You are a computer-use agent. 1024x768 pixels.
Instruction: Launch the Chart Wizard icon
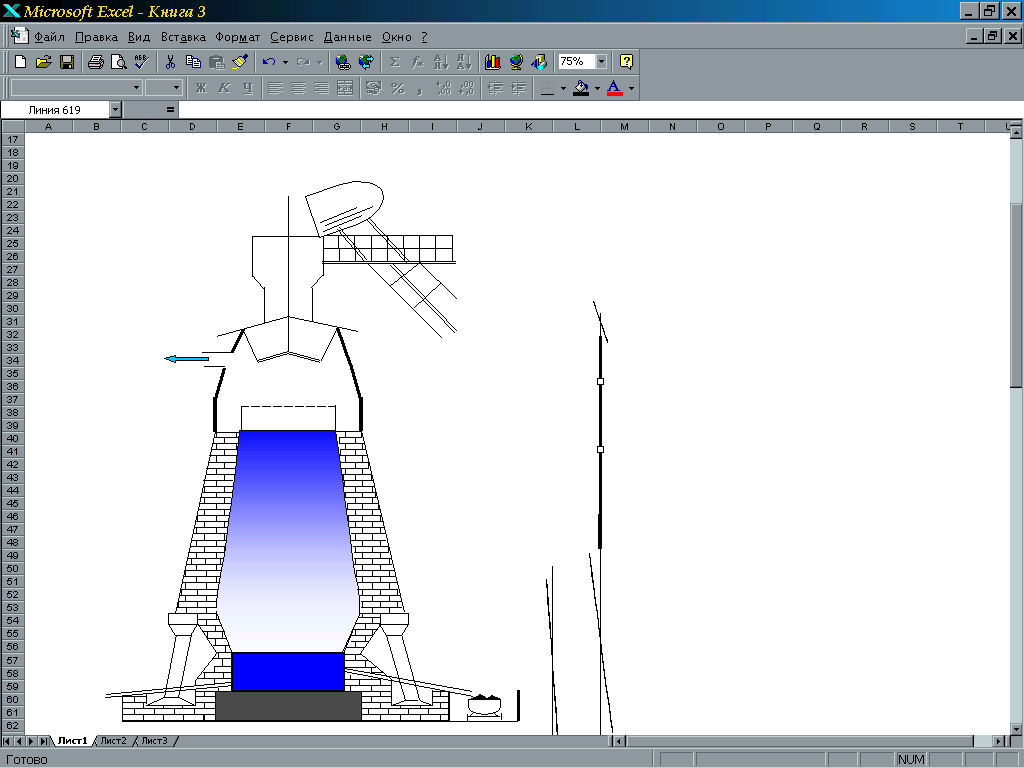[493, 62]
